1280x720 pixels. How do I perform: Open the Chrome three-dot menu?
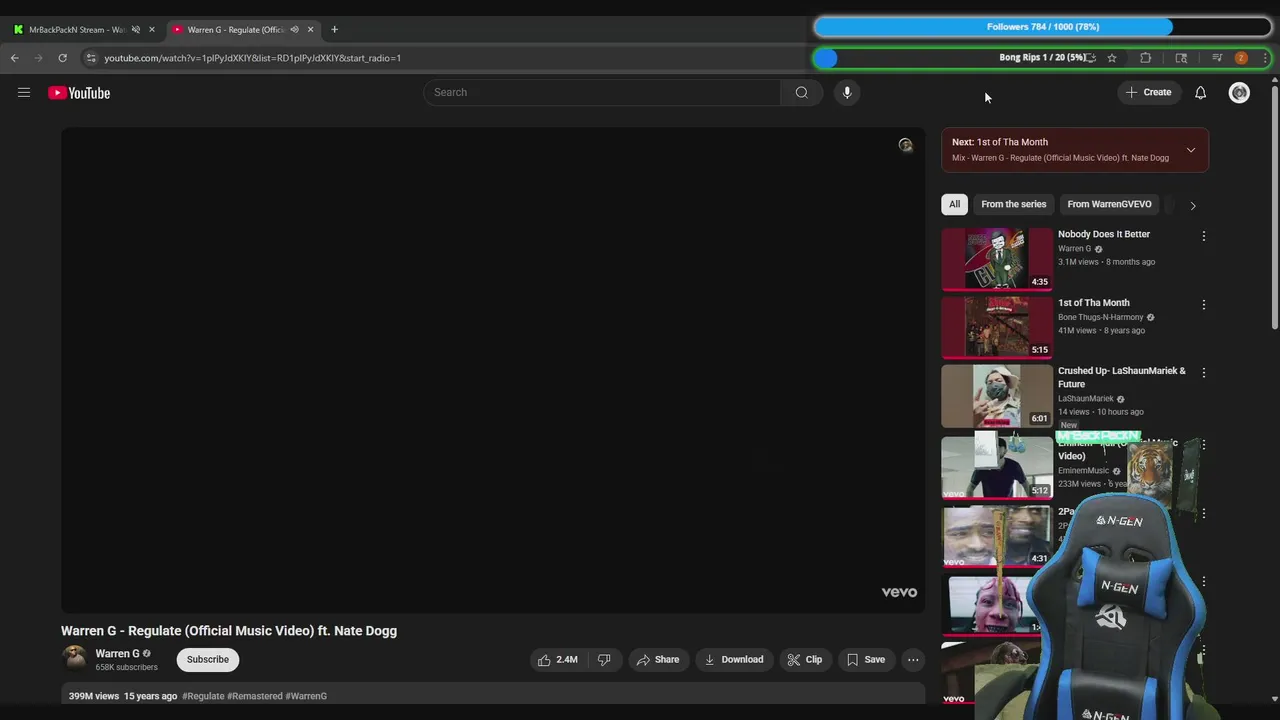(x=1265, y=58)
